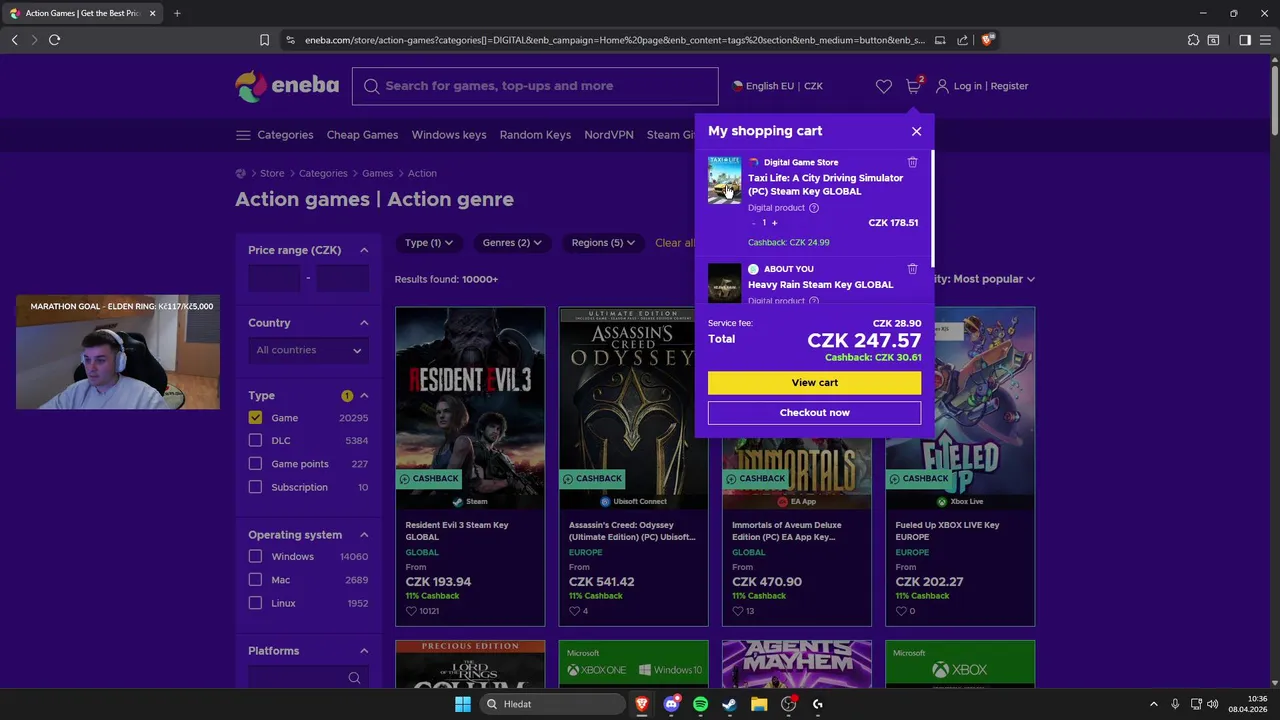Click the Search for games input field
Viewport: 1280px width, 720px height.
pyautogui.click(x=535, y=86)
